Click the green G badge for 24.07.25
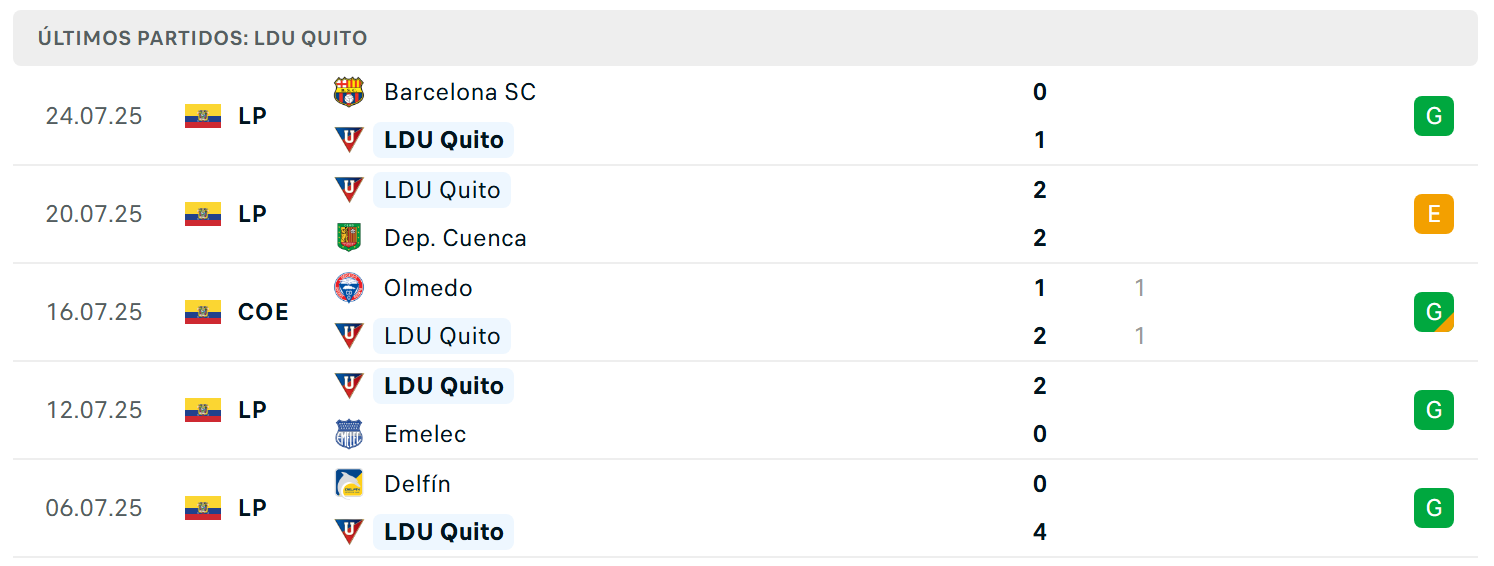Screen dimensions: 1494x566 (x=1434, y=116)
